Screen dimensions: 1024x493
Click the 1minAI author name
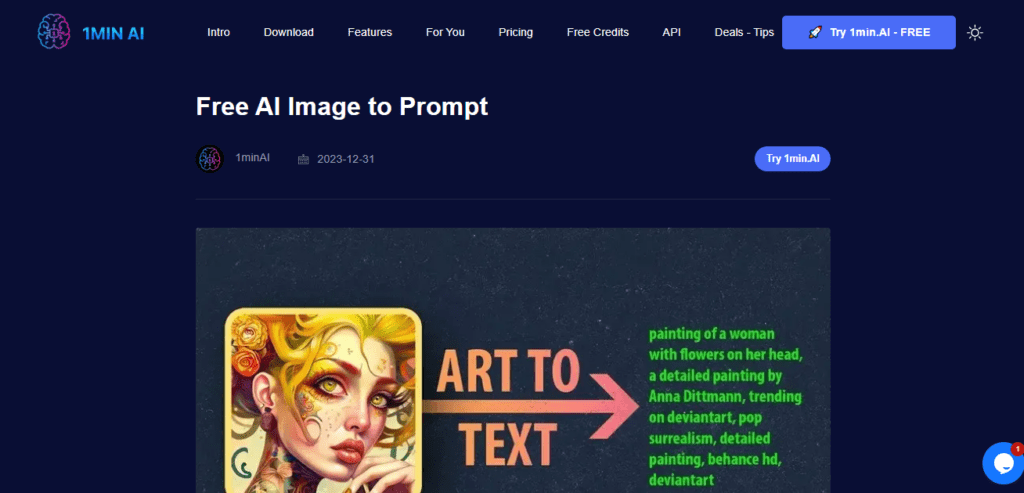pos(253,157)
